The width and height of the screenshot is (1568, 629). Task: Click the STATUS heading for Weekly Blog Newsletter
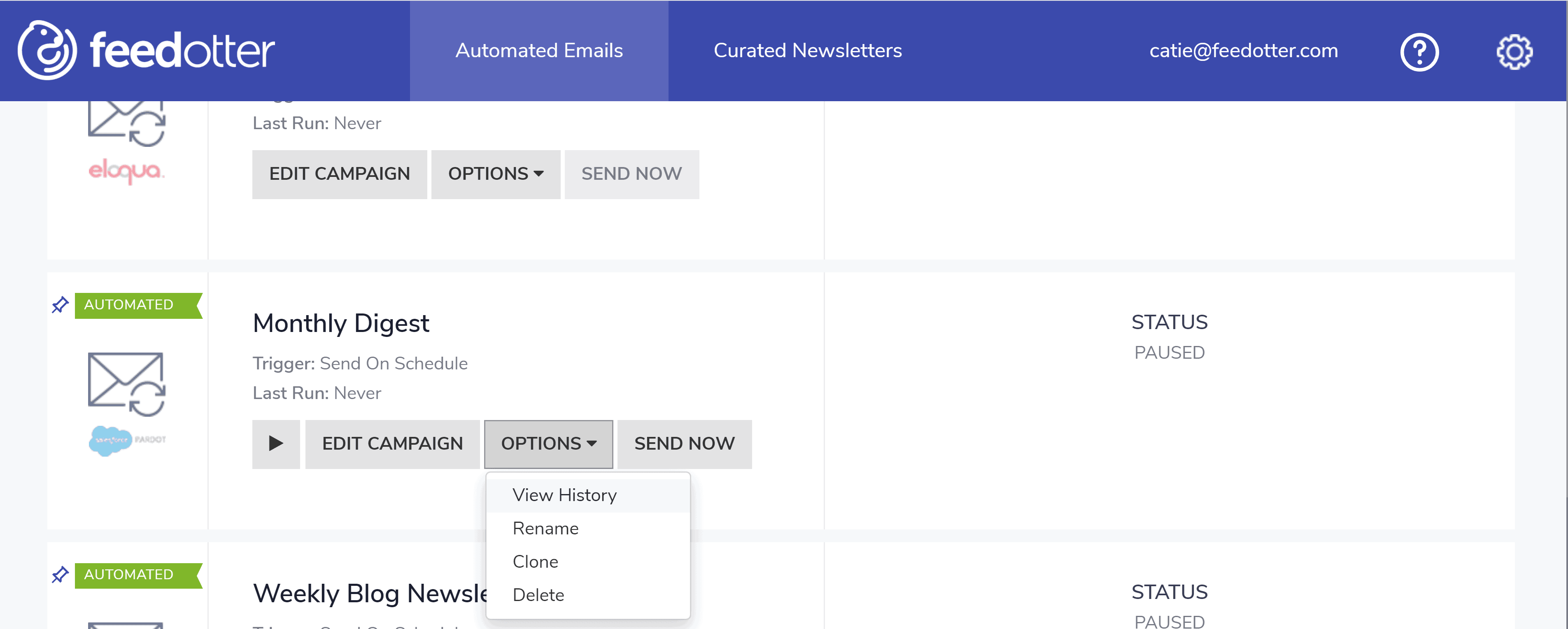1169,592
